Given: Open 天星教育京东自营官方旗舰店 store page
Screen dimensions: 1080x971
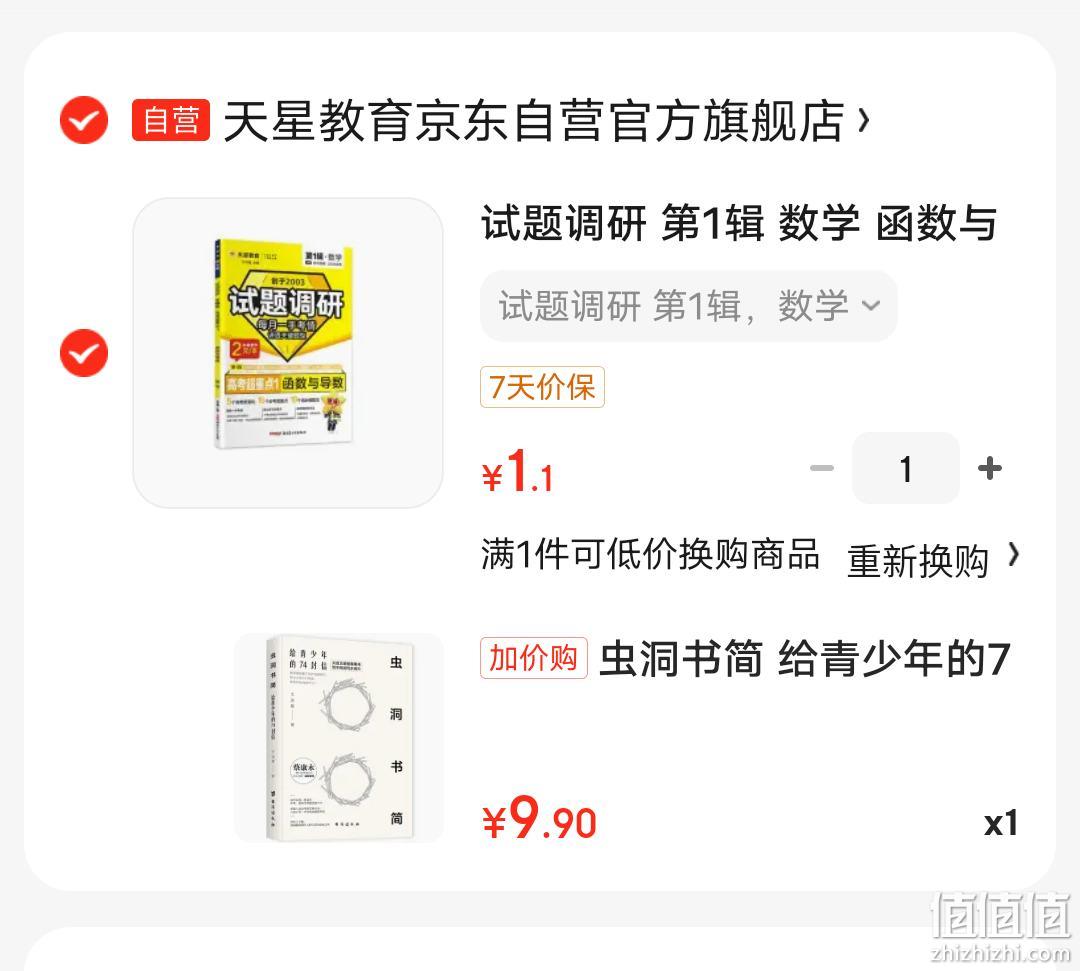Looking at the screenshot, I should tap(534, 121).
